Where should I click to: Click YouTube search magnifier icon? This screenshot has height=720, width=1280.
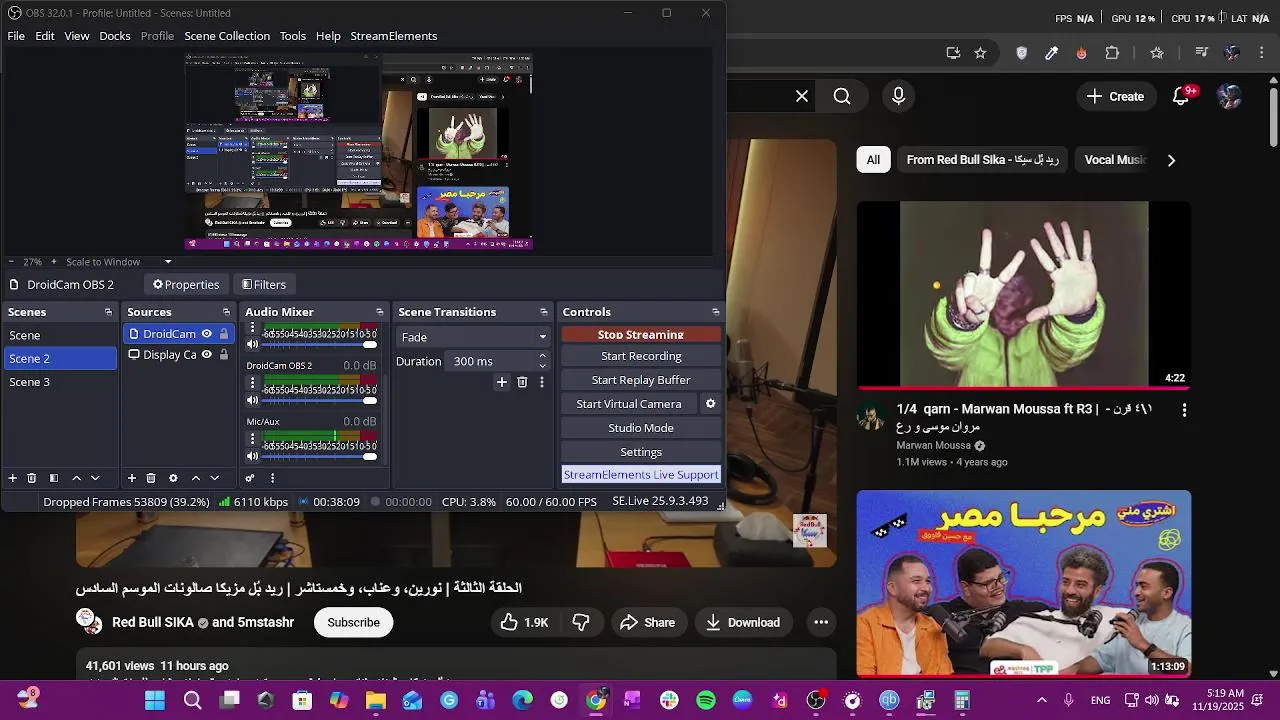pyautogui.click(x=842, y=96)
